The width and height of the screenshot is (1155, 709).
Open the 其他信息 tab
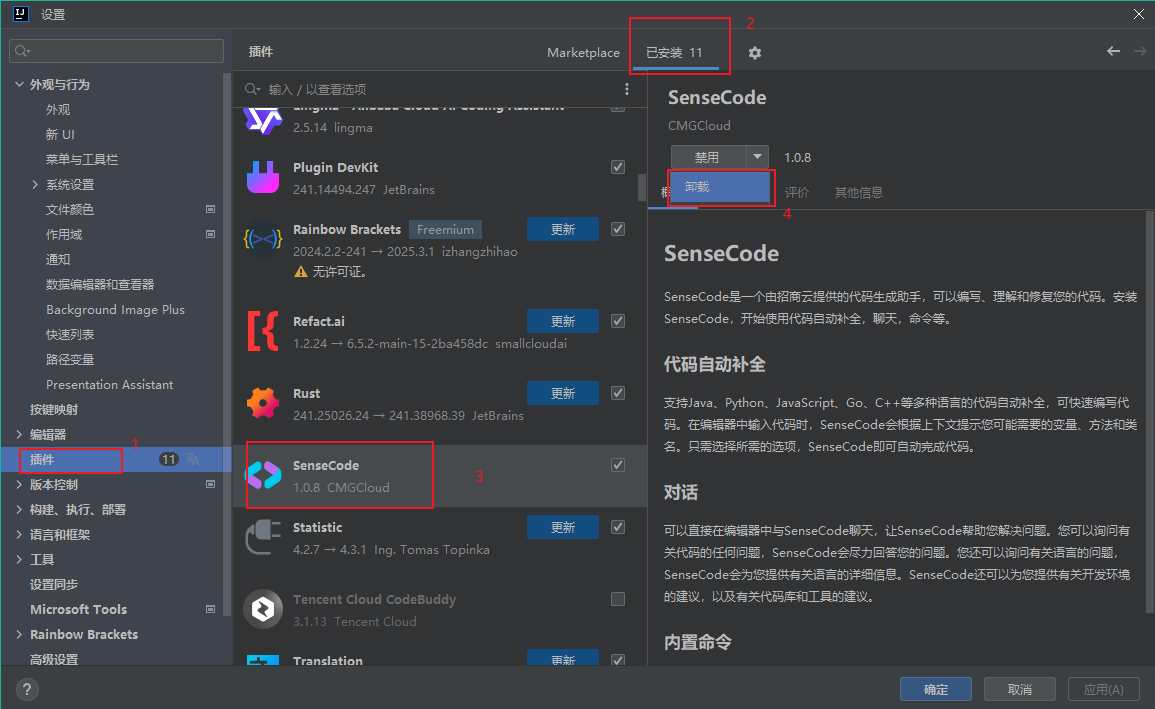click(x=858, y=192)
